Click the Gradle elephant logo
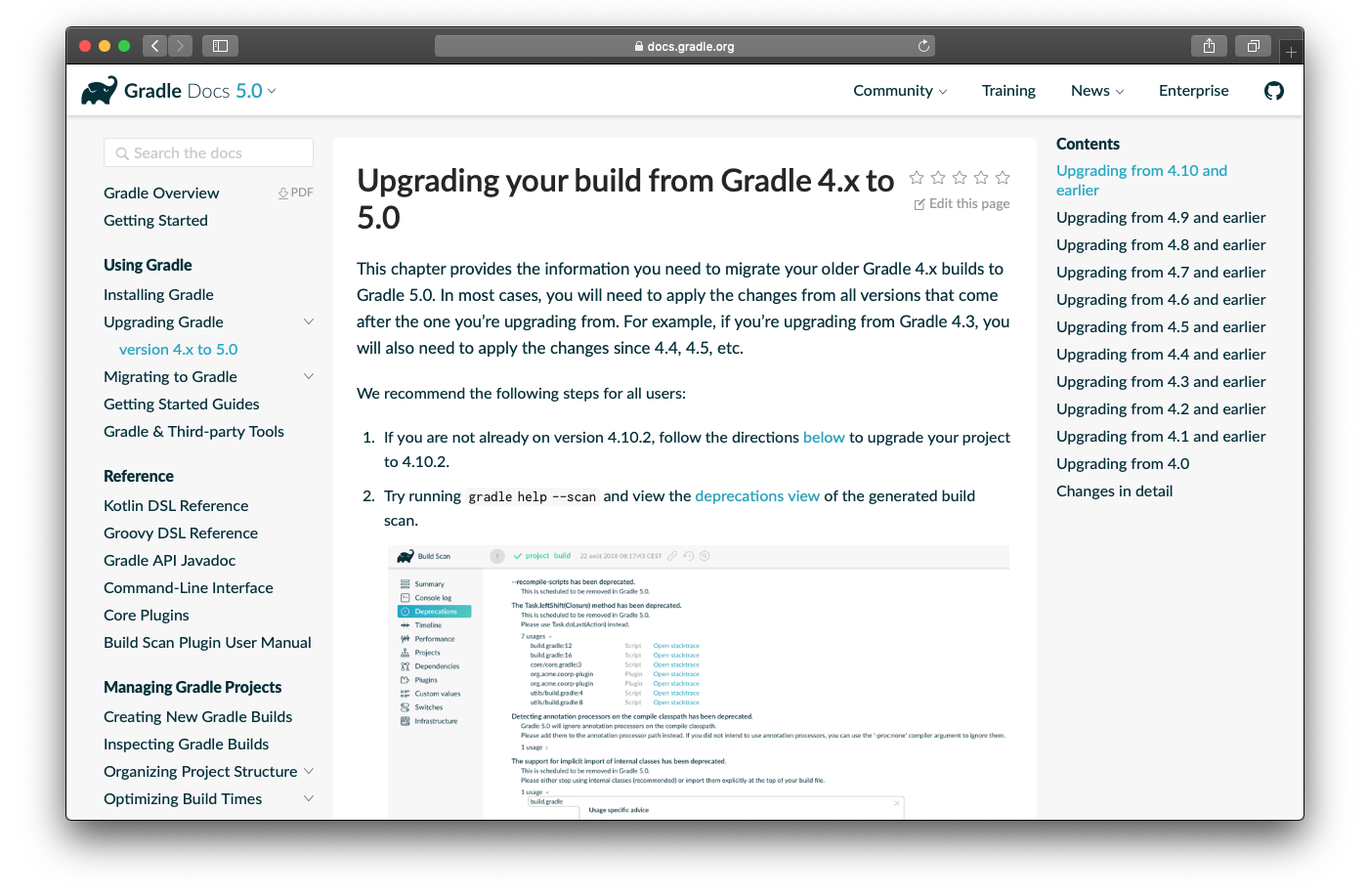Viewport: 1368px width, 896px height. point(100,91)
